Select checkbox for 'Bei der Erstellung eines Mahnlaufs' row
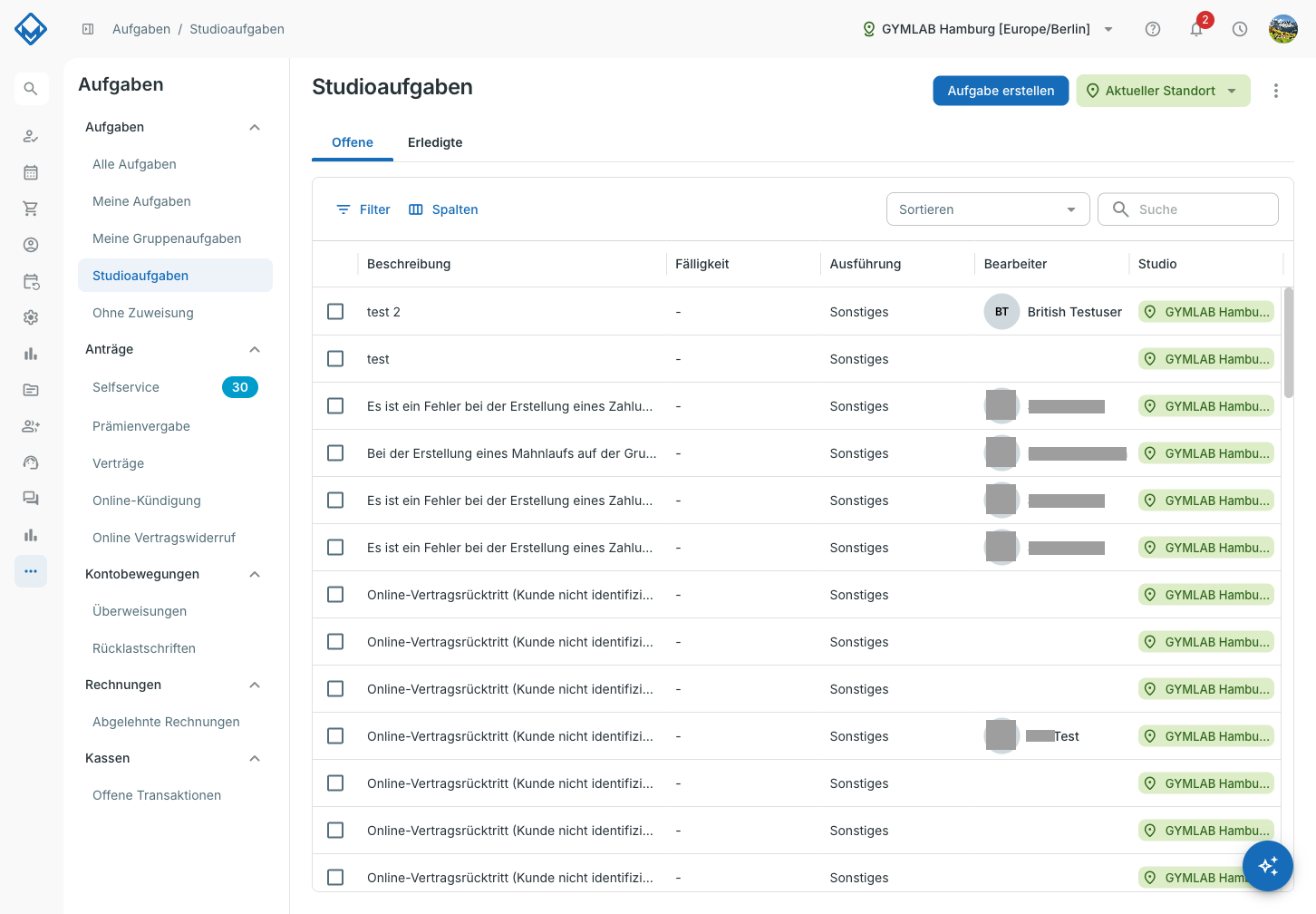Viewport: 1316px width, 914px height. click(x=335, y=453)
